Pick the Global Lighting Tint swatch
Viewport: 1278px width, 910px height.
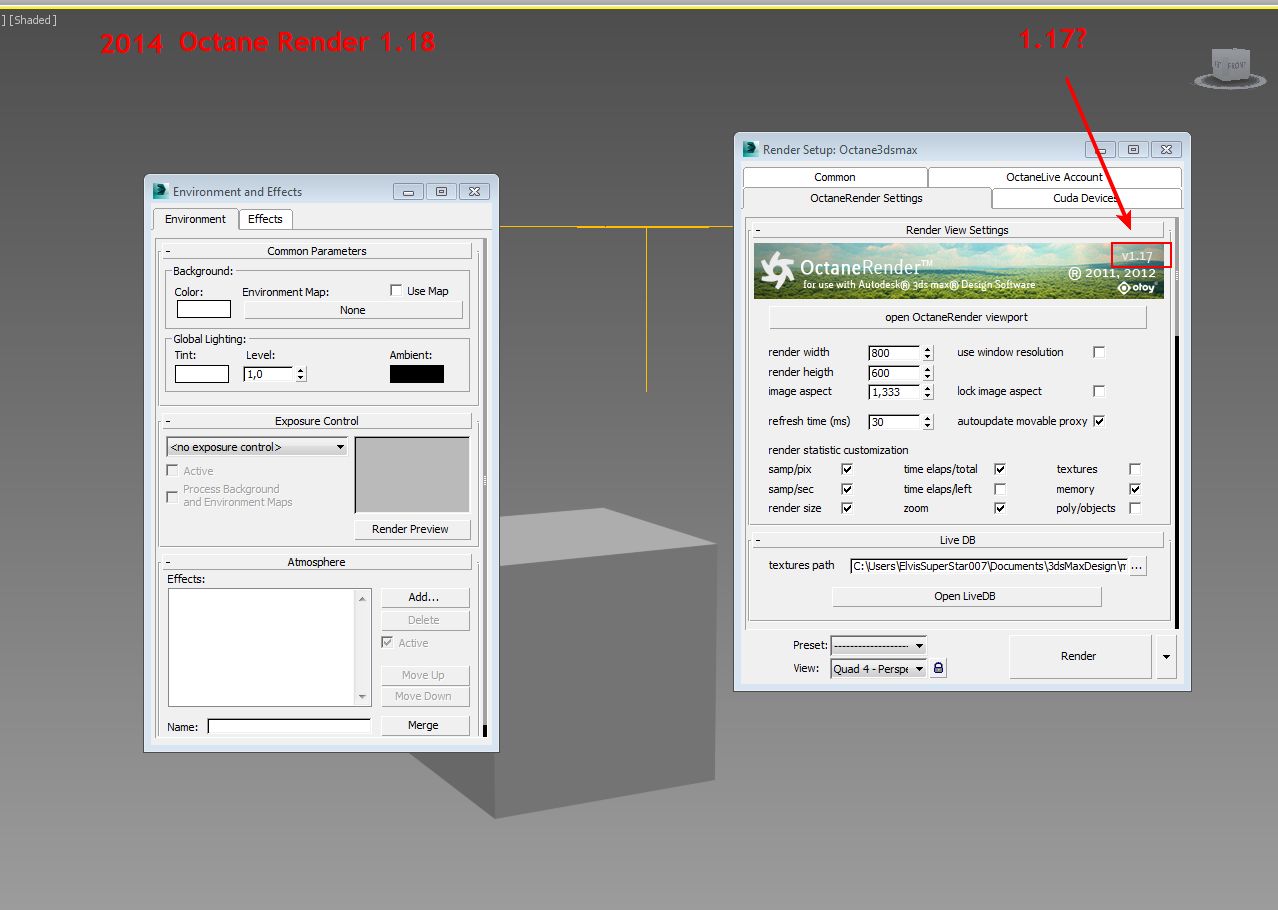(x=202, y=374)
